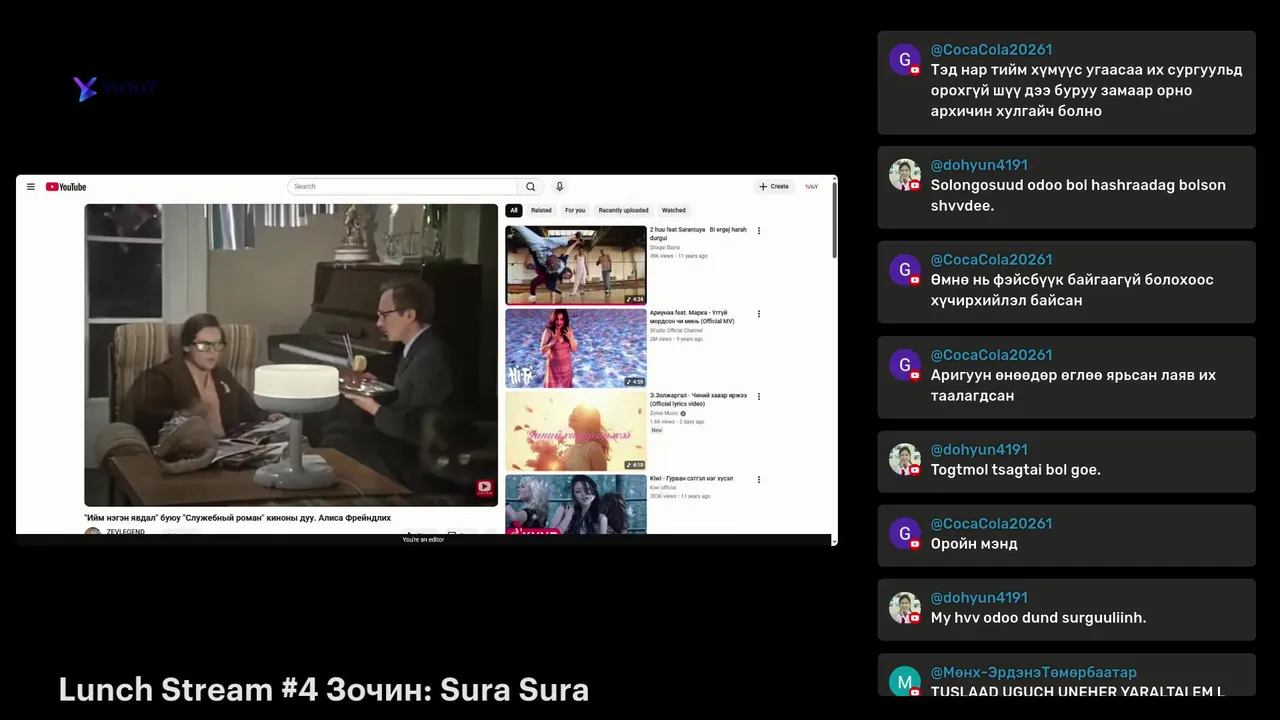Screen dimensions: 1280x720
Task: Open more options for Kiwi video
Action: click(759, 480)
